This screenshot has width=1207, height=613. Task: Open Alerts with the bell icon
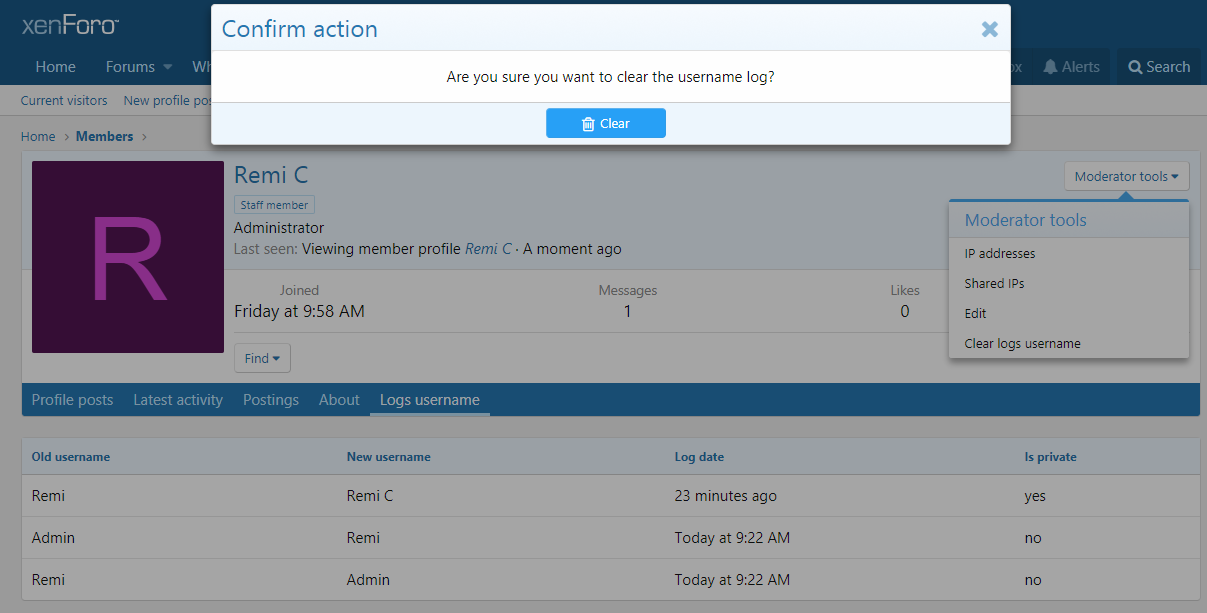1071,67
